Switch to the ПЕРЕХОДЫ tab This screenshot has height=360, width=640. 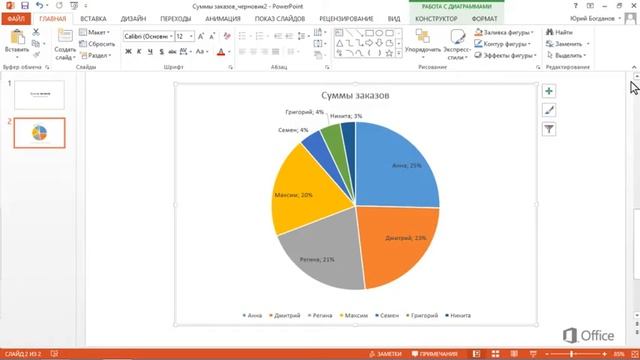[x=176, y=19]
